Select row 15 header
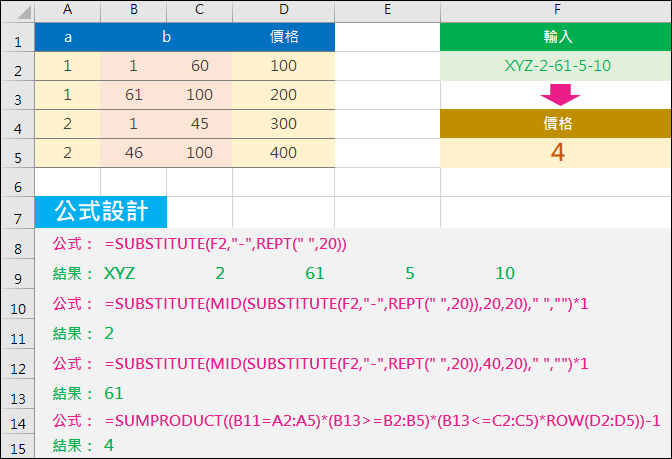Image resolution: width=672 pixels, height=459 pixels. click(18, 446)
